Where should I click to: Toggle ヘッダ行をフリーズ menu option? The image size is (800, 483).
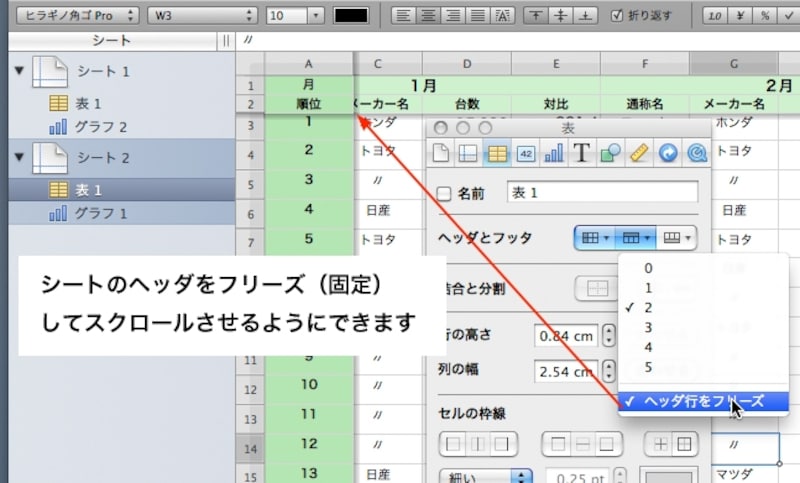click(x=703, y=401)
